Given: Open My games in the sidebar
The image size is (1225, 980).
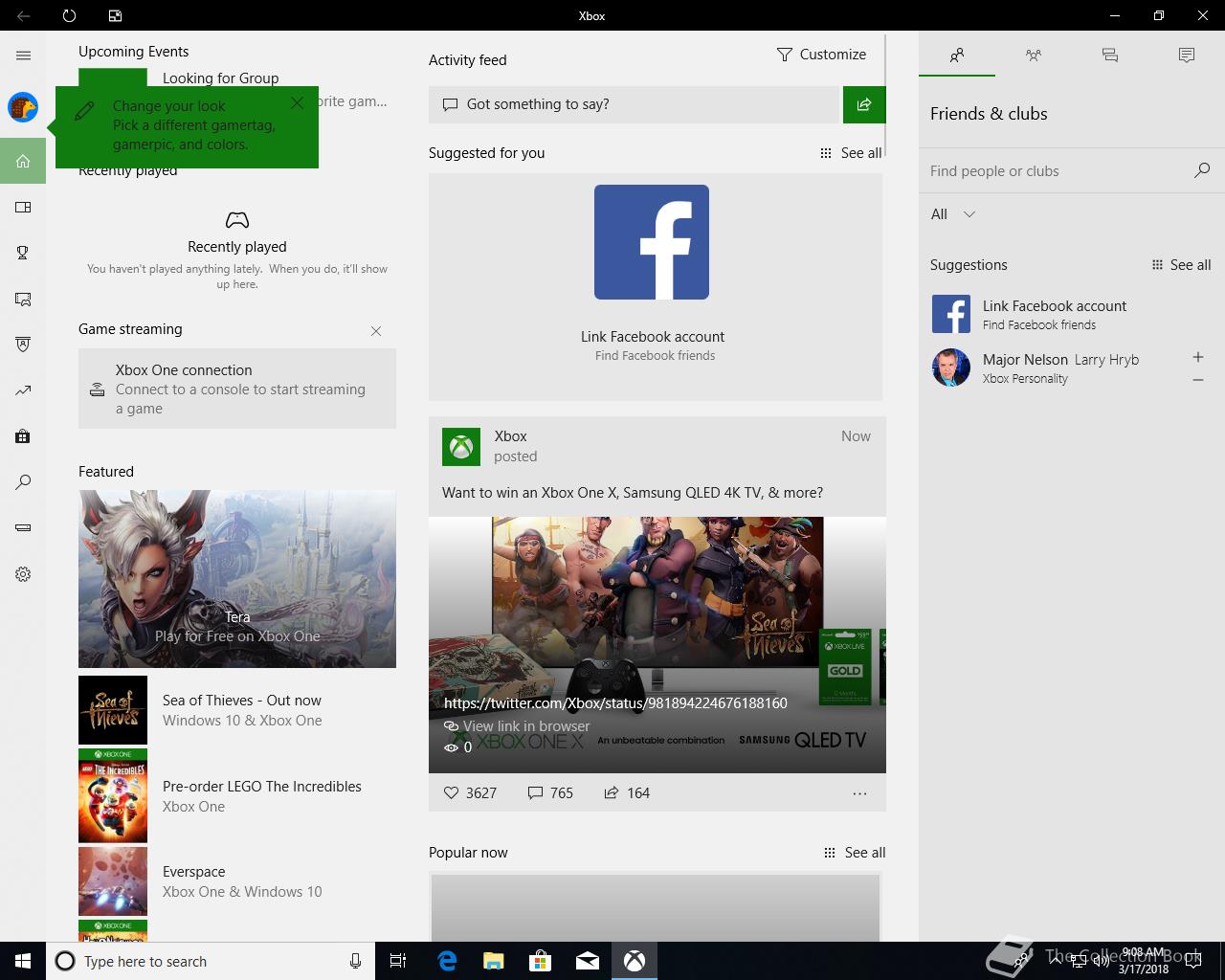Looking at the screenshot, I should tap(23, 207).
